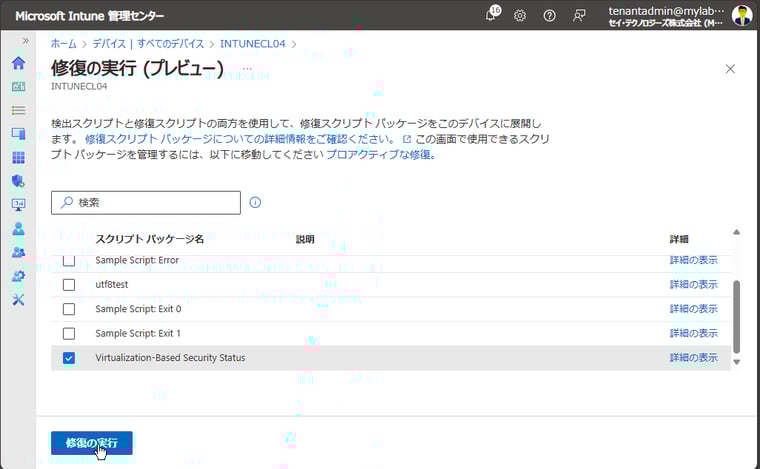Open the Reports monitor icon
The height and width of the screenshot is (469, 760).
[18, 205]
